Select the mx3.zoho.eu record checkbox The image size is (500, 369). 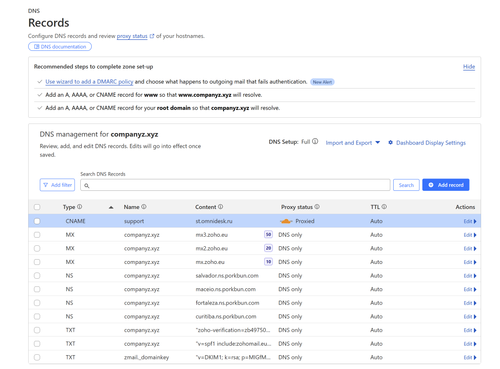tap(37, 235)
